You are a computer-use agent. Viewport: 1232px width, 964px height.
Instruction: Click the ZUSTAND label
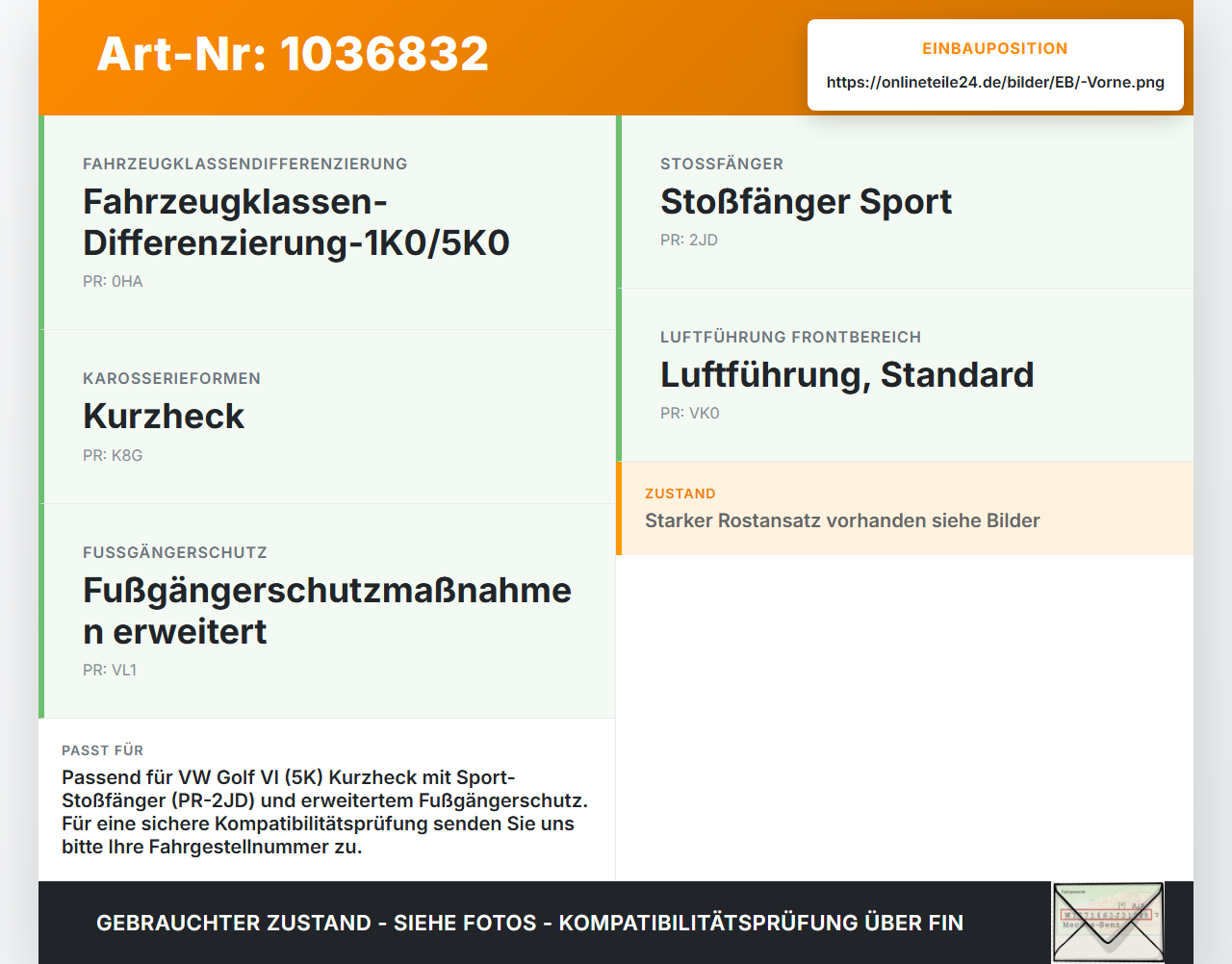point(680,494)
